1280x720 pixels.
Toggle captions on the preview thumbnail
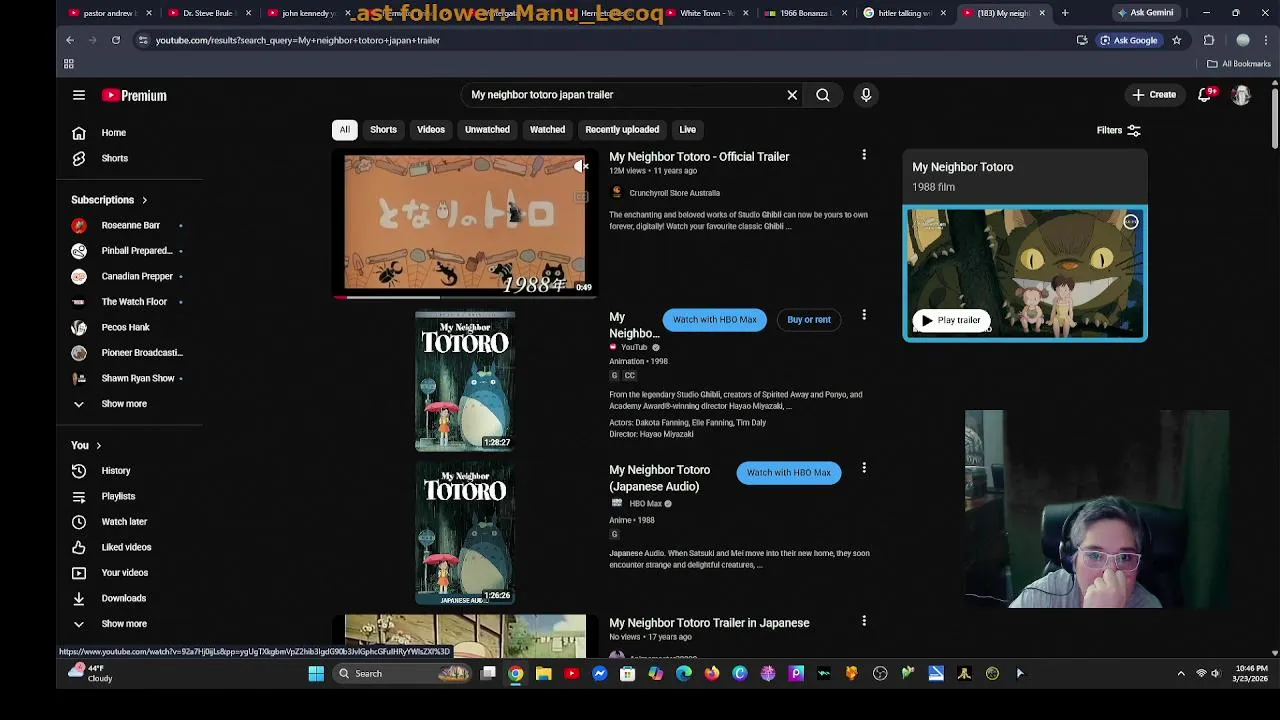pyautogui.click(x=581, y=197)
